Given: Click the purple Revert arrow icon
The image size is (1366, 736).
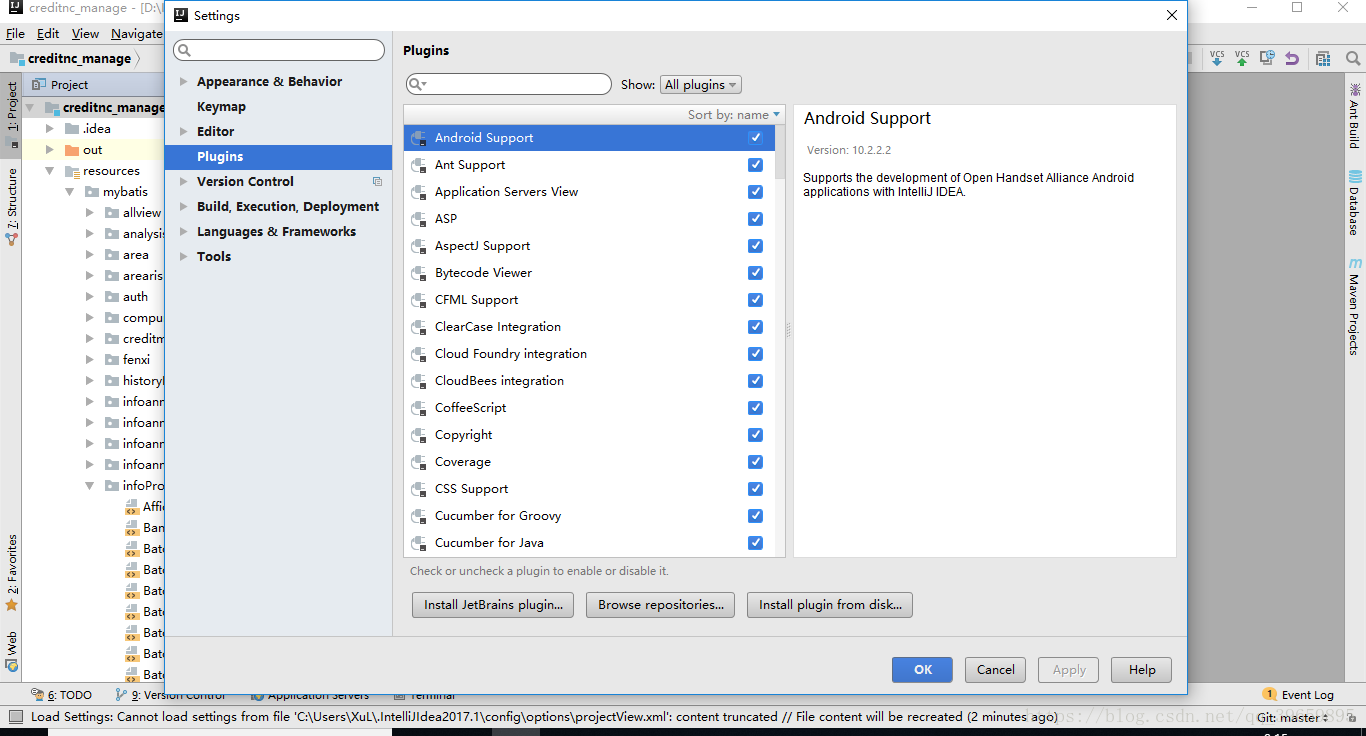Looking at the screenshot, I should 1292,58.
